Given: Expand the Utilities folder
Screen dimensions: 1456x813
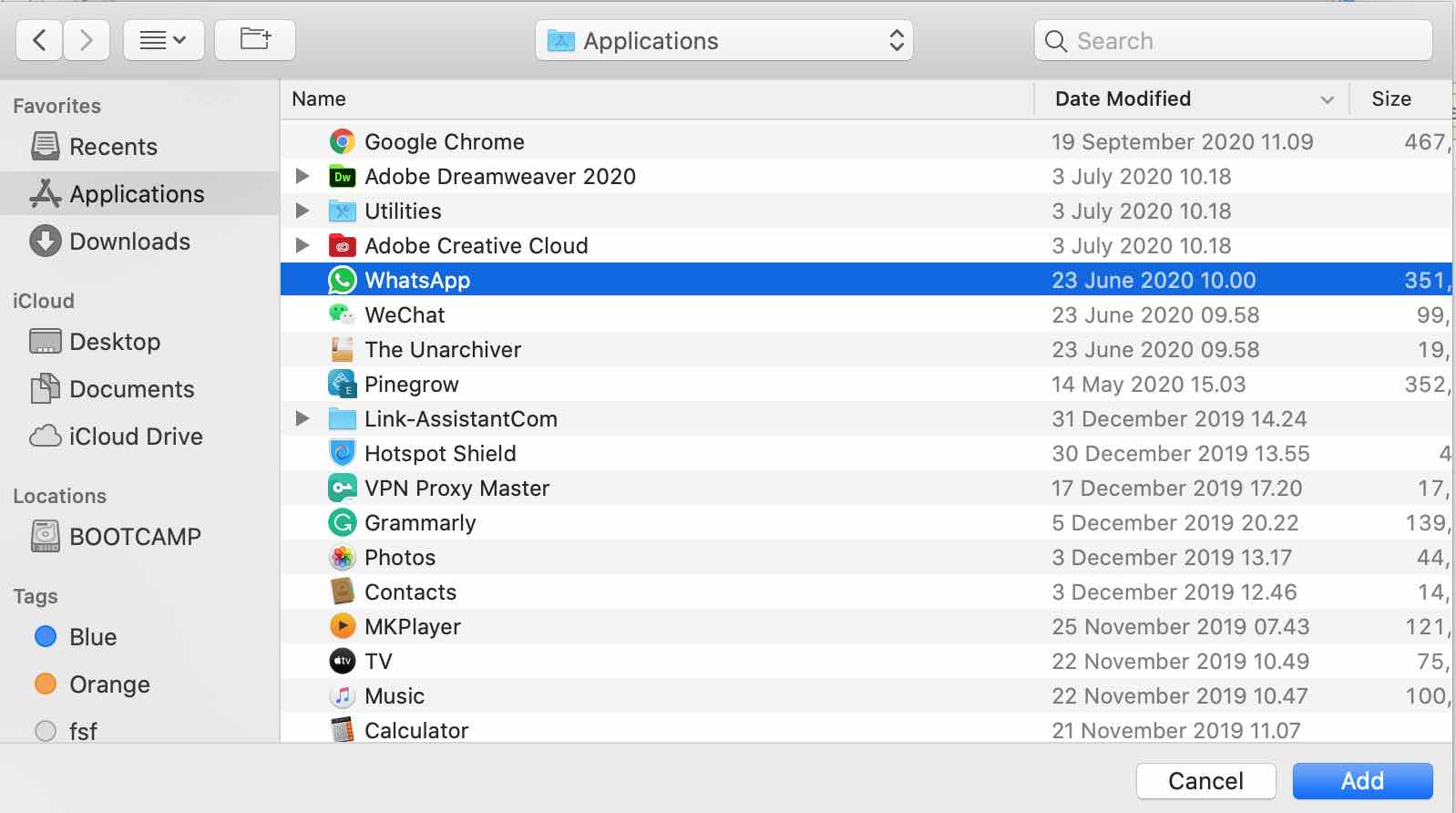Looking at the screenshot, I should click(302, 211).
